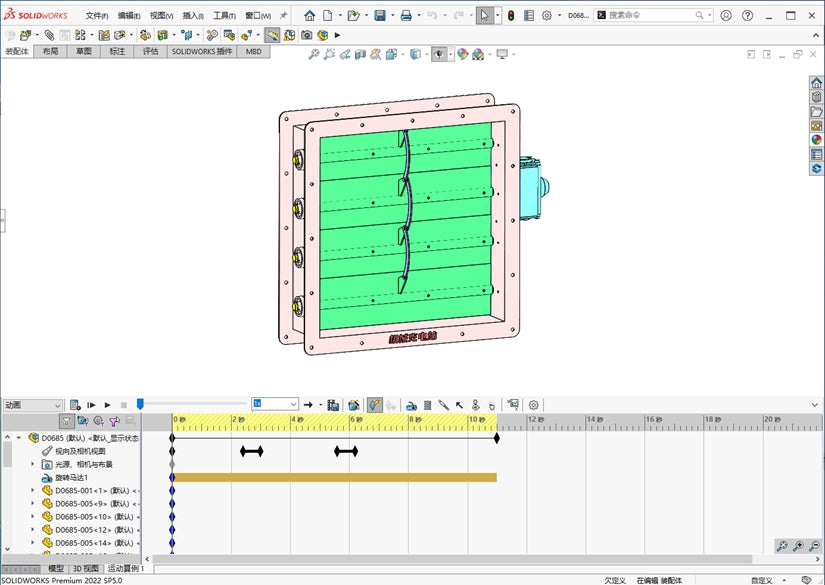Collapse the CommandManager ribbon chevron
Screen dimensions: 825x585
(816, 35)
